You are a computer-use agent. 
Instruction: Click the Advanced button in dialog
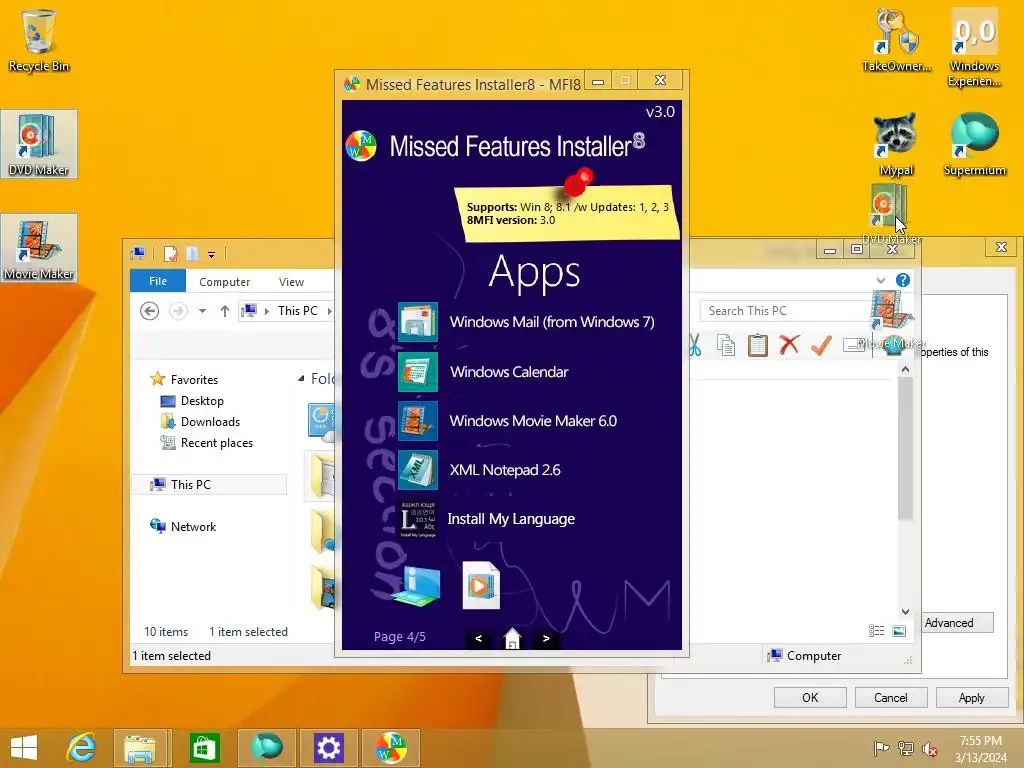[957, 623]
